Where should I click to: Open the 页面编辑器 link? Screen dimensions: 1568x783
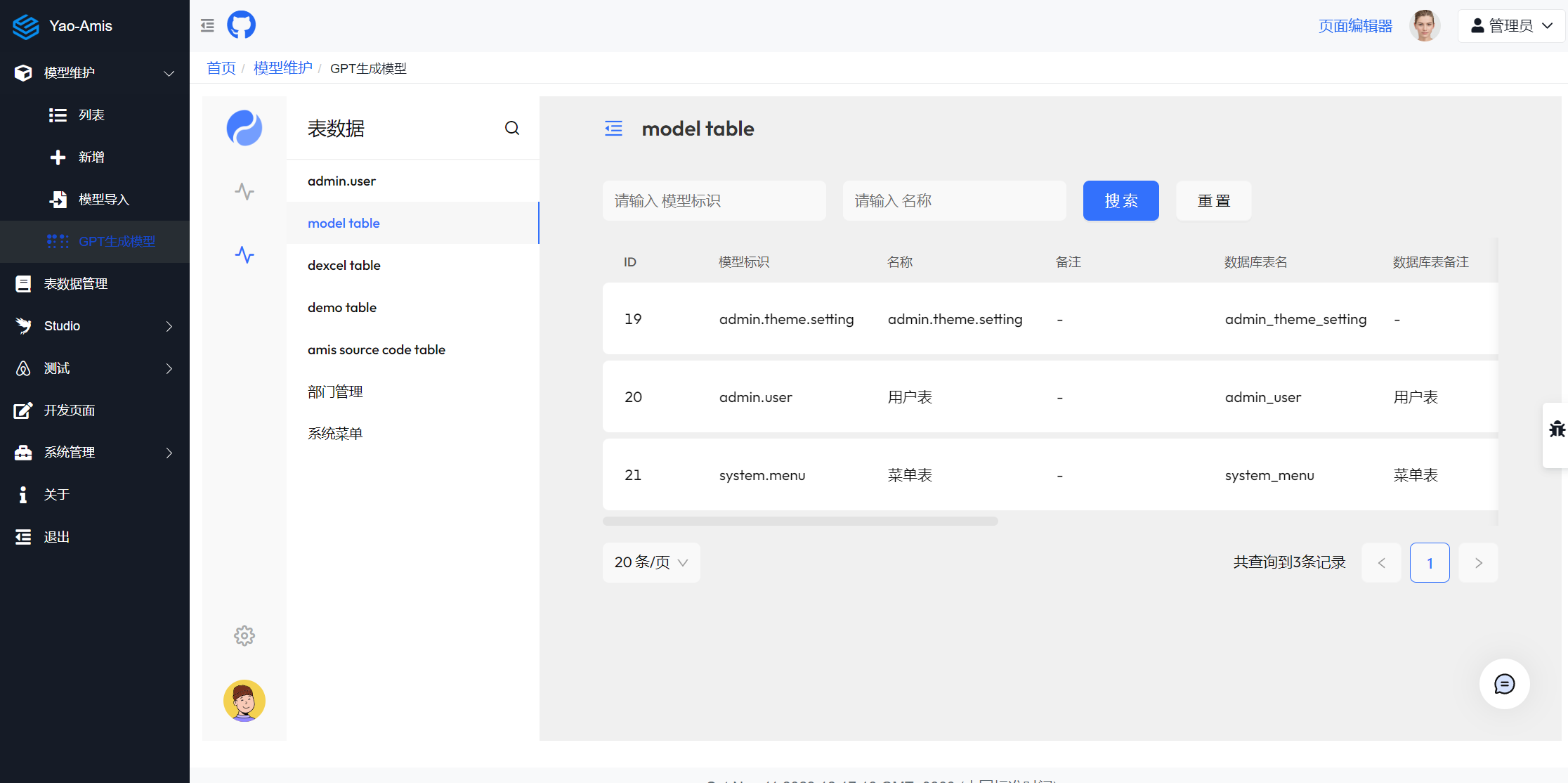1355,26
